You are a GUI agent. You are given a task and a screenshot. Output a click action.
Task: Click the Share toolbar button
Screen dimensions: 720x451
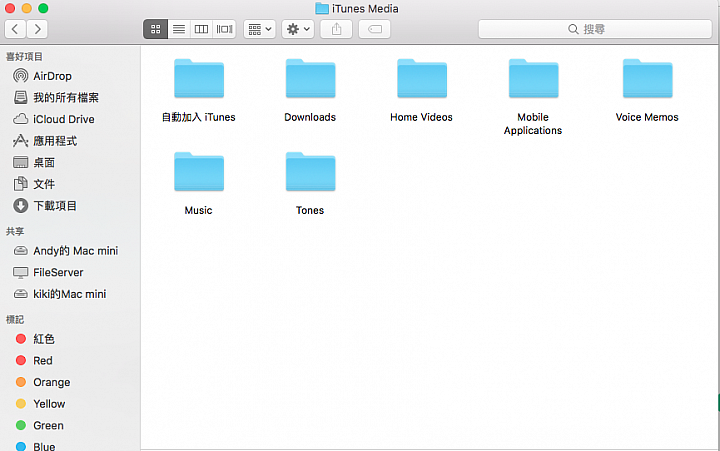[337, 29]
